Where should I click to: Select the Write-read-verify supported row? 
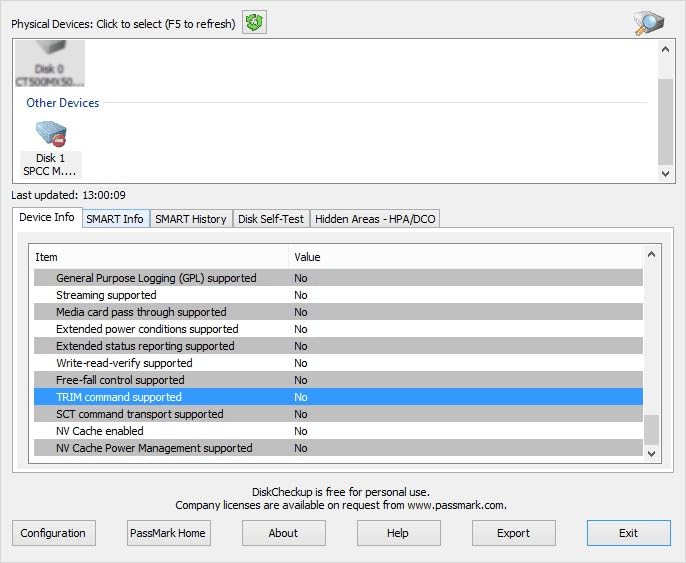tap(338, 363)
